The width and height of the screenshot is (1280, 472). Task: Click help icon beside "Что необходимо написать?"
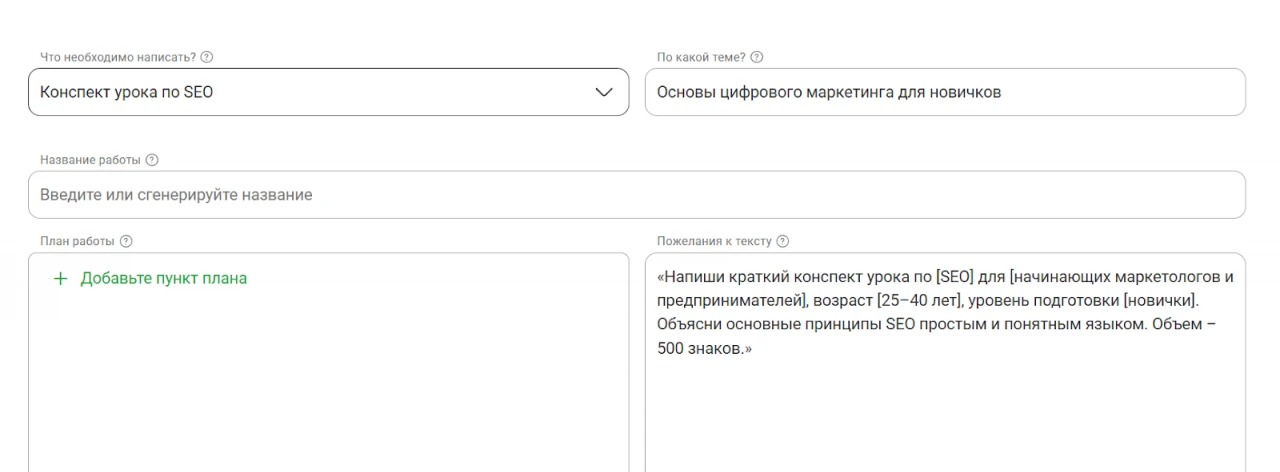coord(205,57)
